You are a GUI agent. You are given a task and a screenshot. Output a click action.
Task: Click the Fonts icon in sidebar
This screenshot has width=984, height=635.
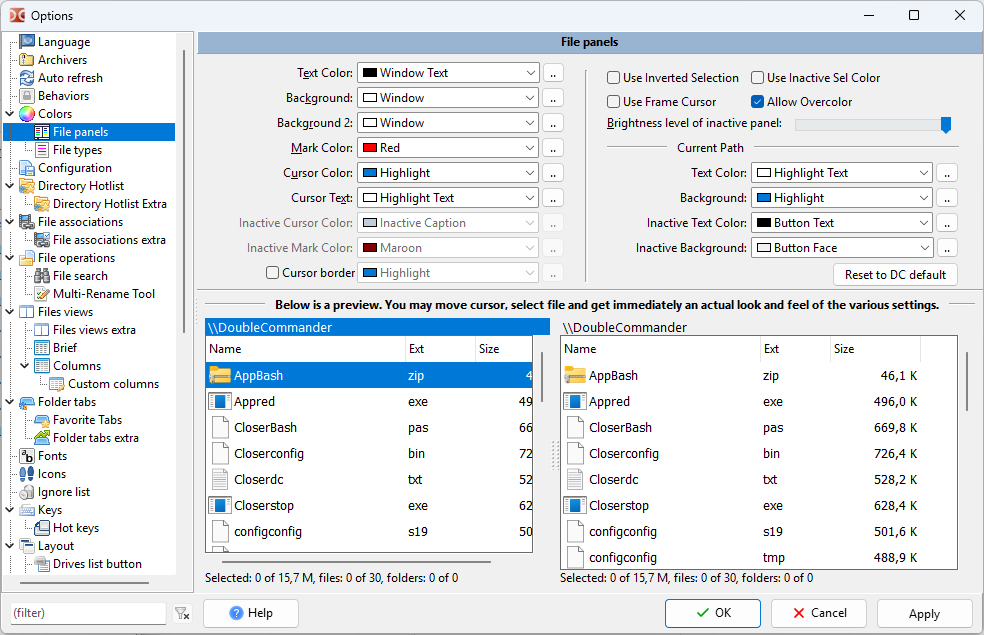click(x=27, y=456)
